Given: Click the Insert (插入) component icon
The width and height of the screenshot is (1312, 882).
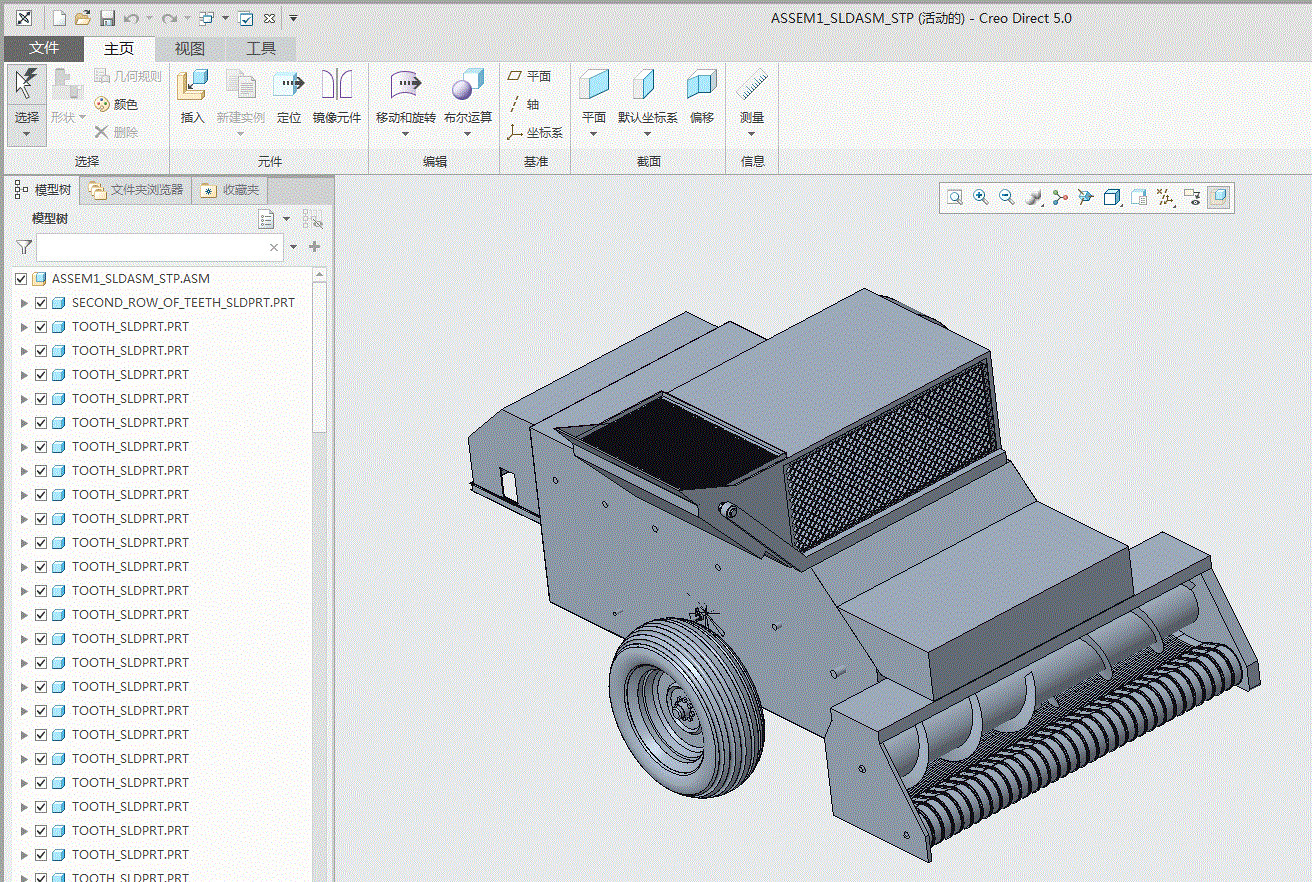Looking at the screenshot, I should click(192, 86).
